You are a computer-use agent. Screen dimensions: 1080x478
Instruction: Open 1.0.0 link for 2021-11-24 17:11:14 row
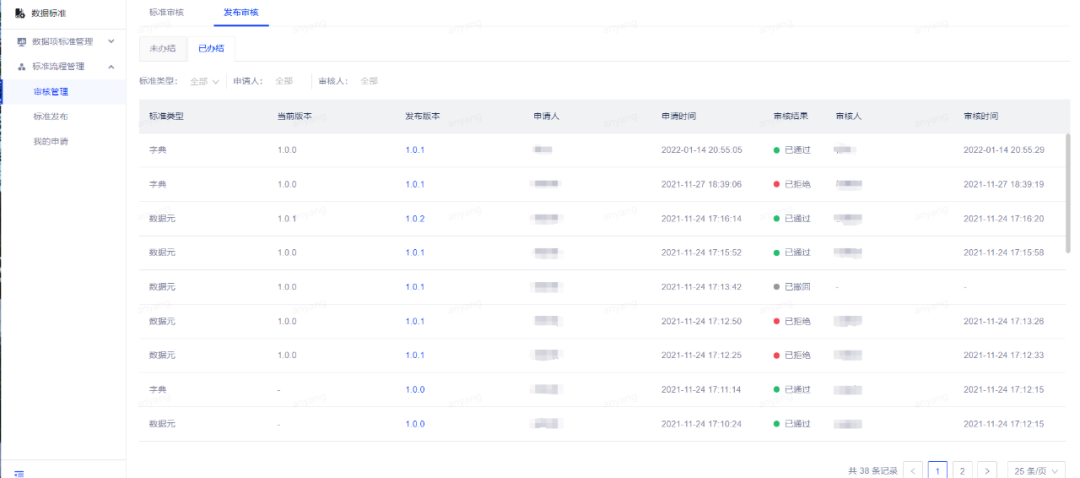(x=415, y=390)
